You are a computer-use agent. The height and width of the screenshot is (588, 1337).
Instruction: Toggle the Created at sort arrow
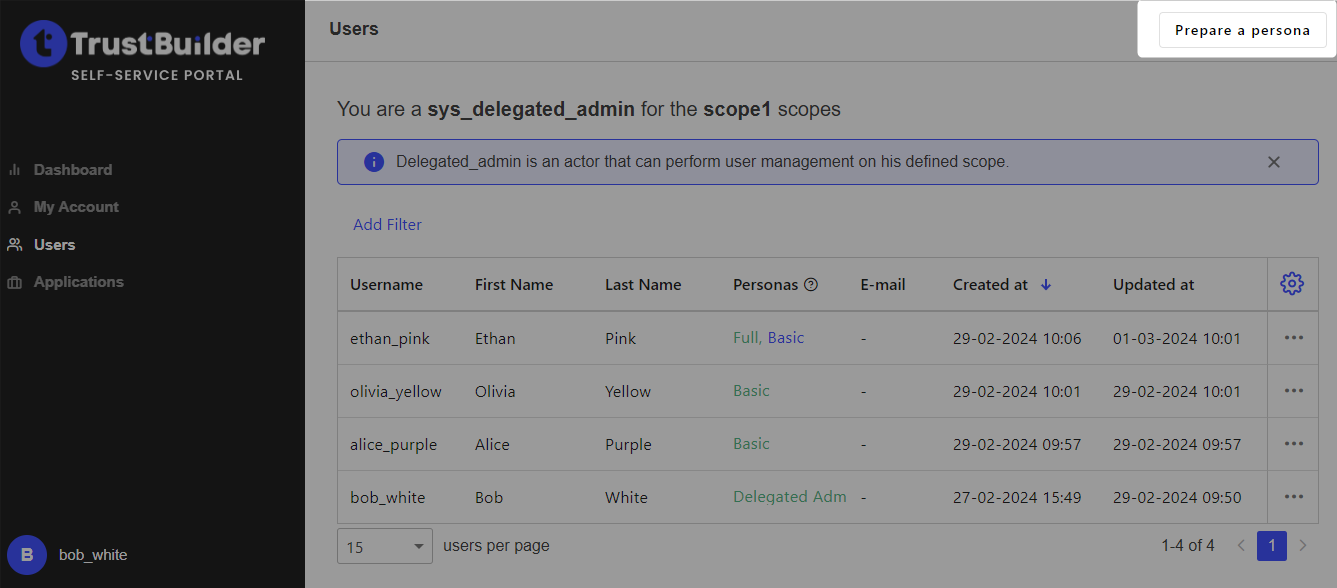pos(1046,285)
